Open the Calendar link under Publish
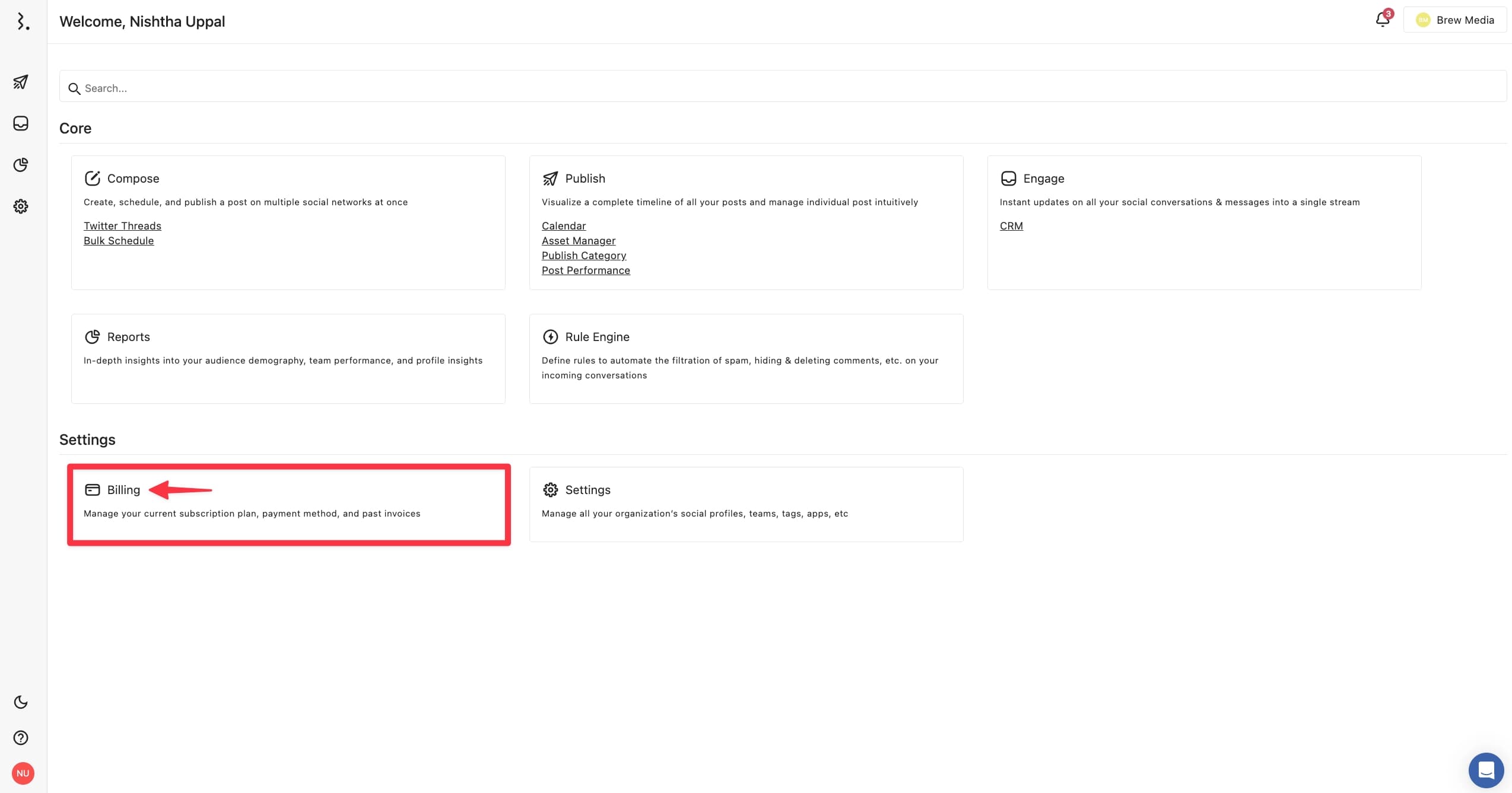 tap(563, 226)
